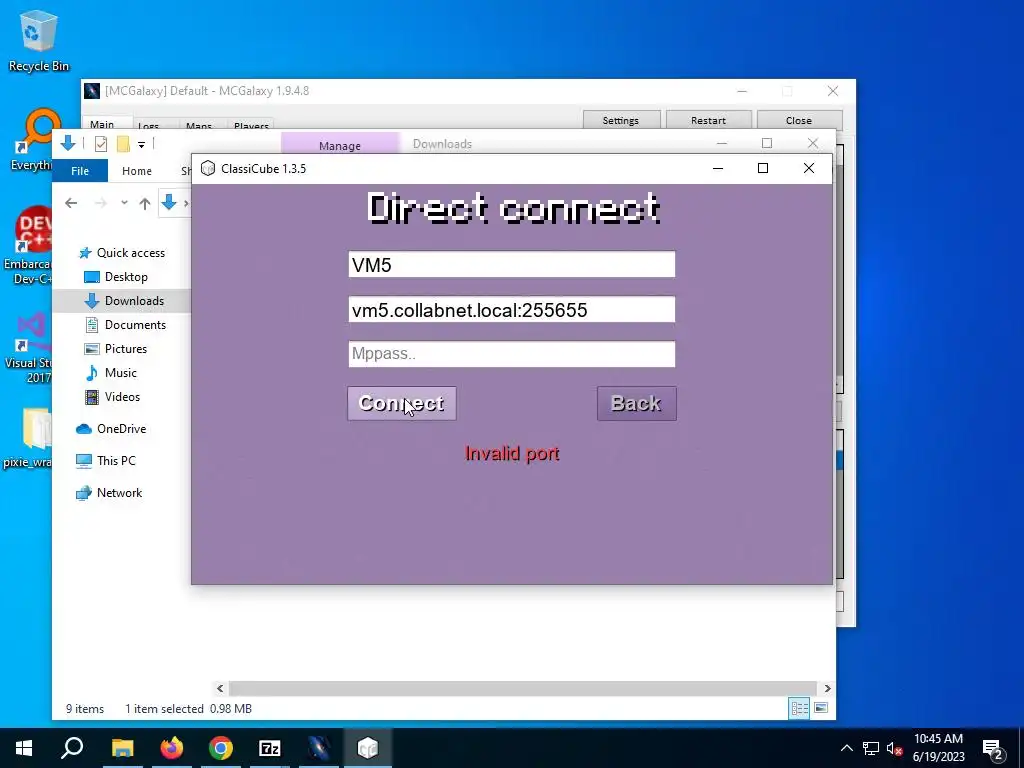
Task: Click the horizontal scrollbar right arrow
Action: pyautogui.click(x=827, y=688)
